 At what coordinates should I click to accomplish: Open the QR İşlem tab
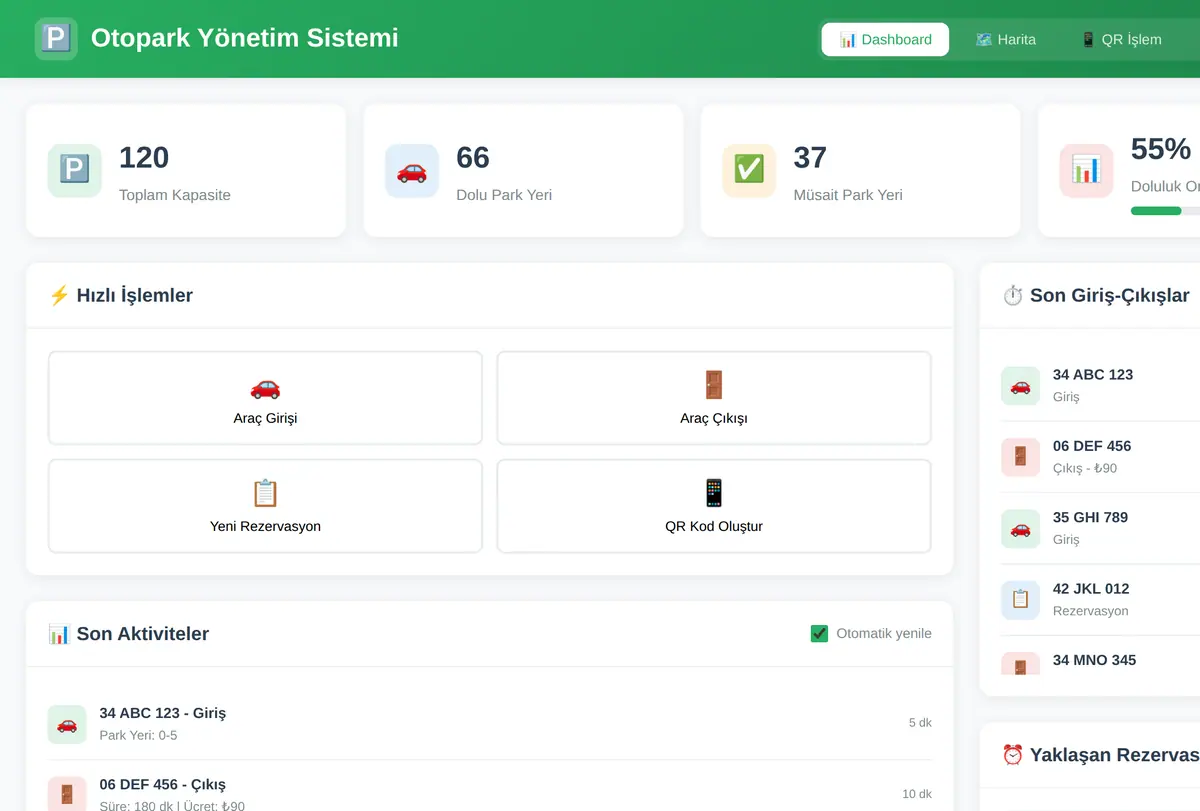point(1121,40)
